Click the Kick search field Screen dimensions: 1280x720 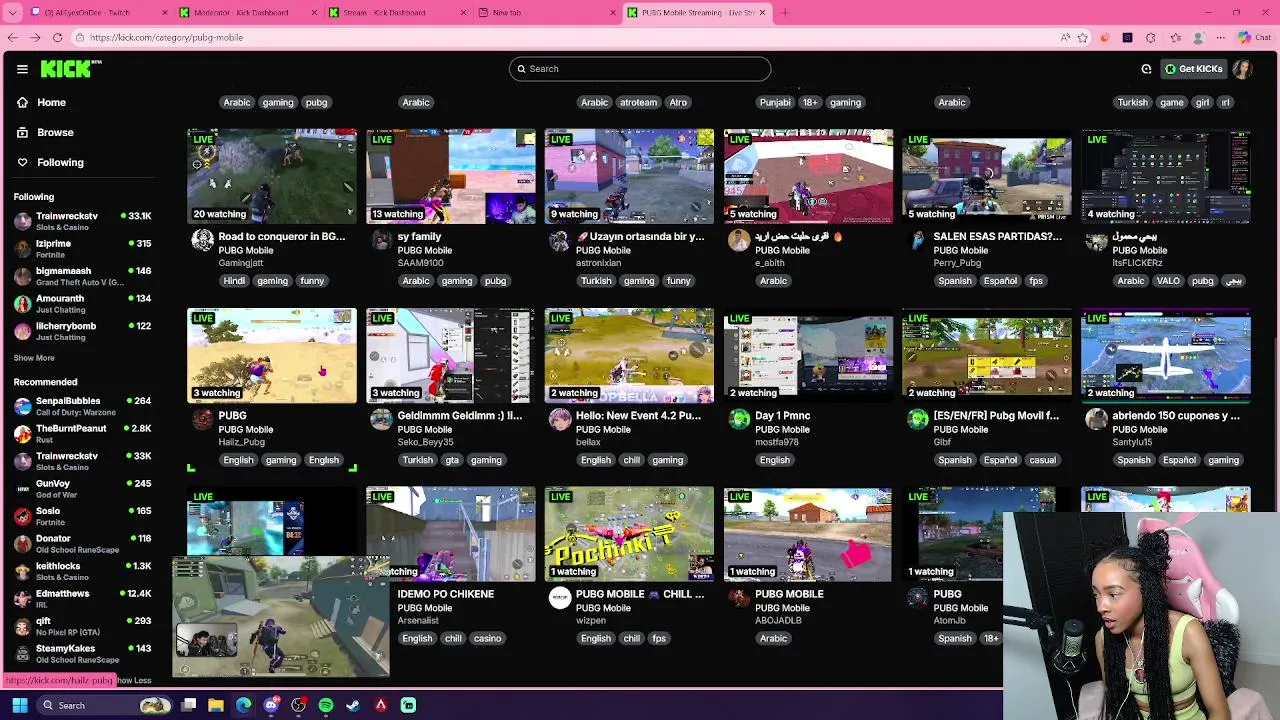[x=640, y=69]
